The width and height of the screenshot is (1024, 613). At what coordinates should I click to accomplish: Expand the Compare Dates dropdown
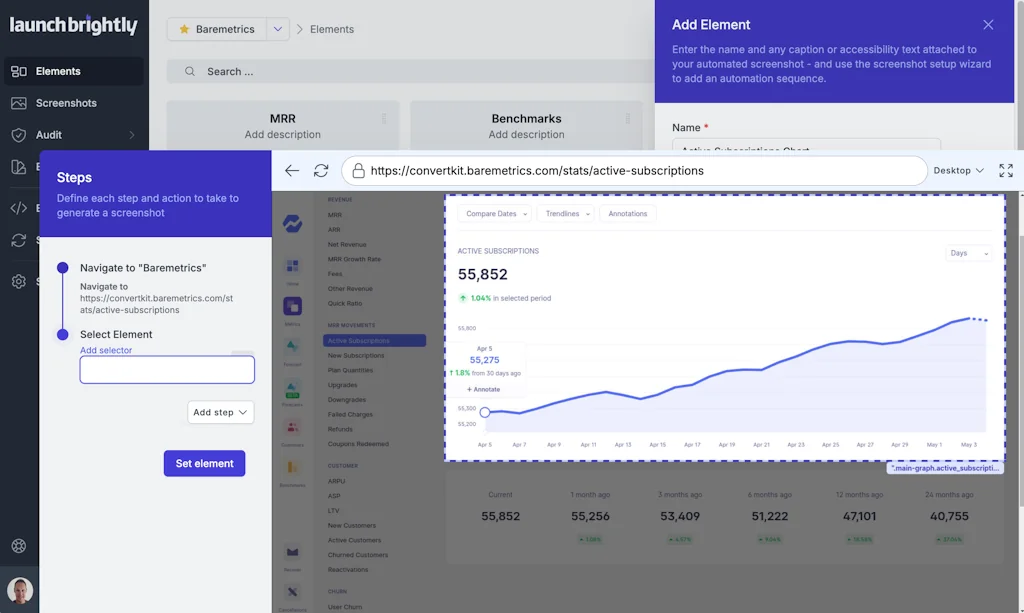tap(494, 214)
